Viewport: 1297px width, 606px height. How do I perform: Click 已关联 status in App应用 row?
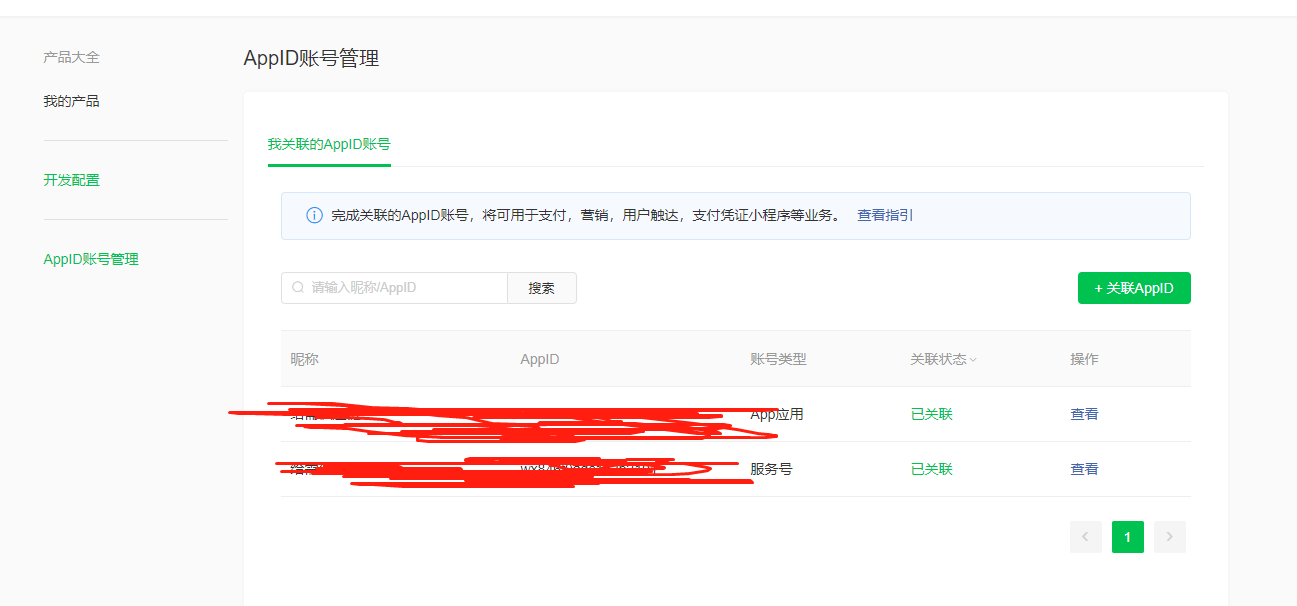931,414
